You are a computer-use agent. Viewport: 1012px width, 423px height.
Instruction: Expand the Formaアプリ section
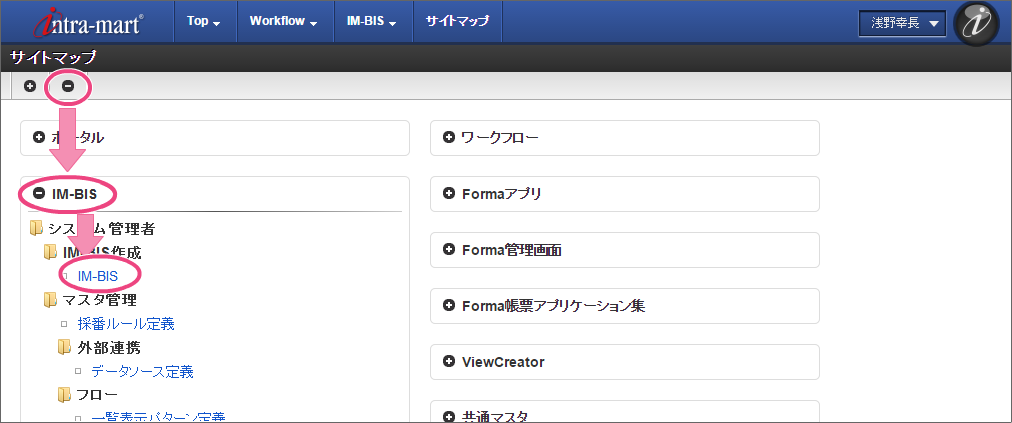pos(449,193)
